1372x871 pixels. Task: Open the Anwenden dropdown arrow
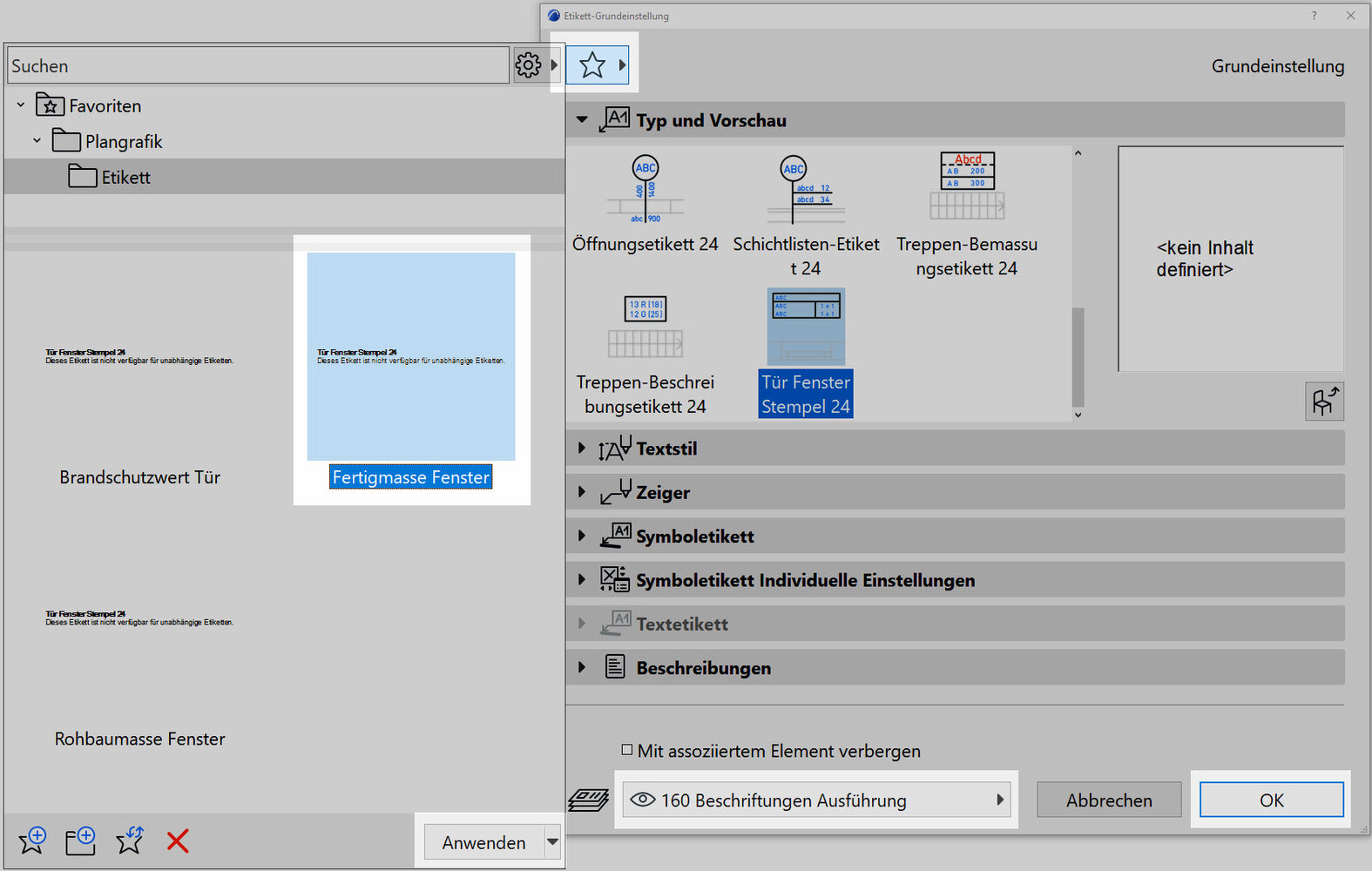tap(552, 842)
